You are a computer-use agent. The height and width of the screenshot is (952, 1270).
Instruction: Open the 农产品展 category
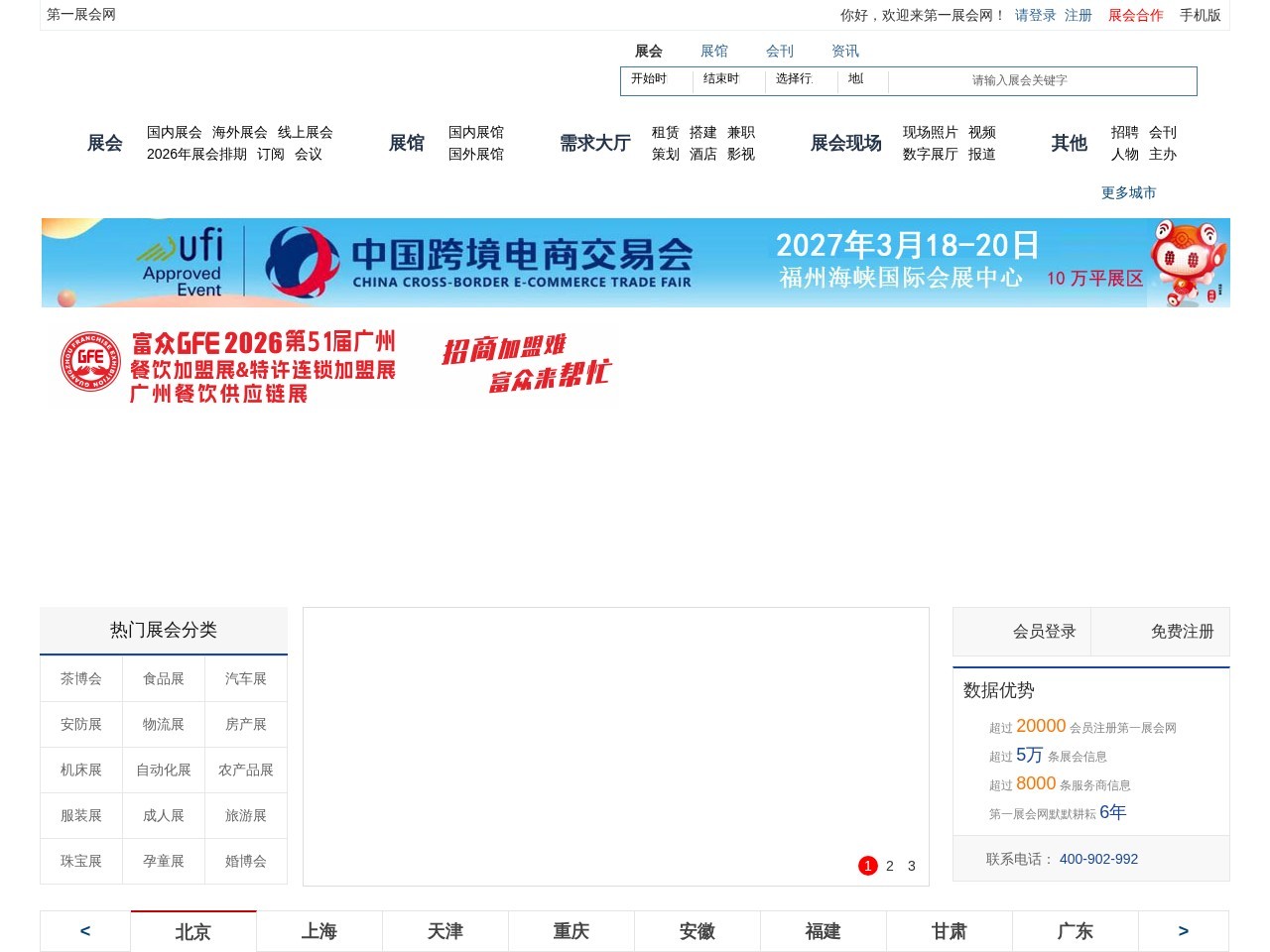click(x=246, y=771)
